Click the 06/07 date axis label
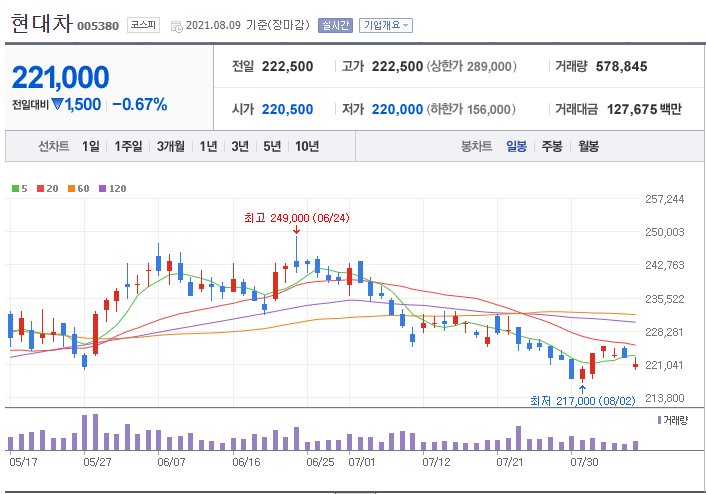 point(171,462)
